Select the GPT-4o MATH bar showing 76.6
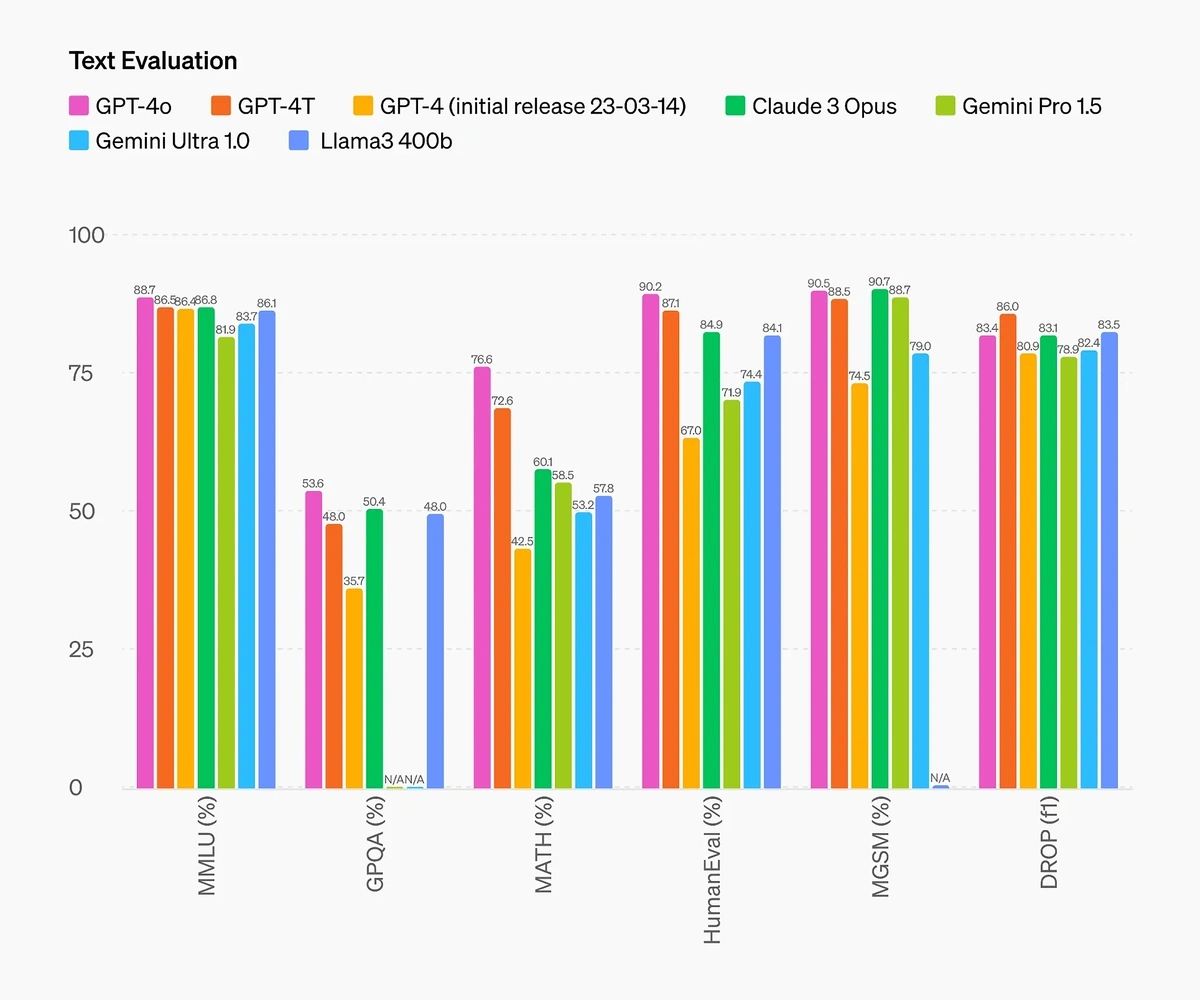Screen dimensions: 1200x1000 point(482,577)
